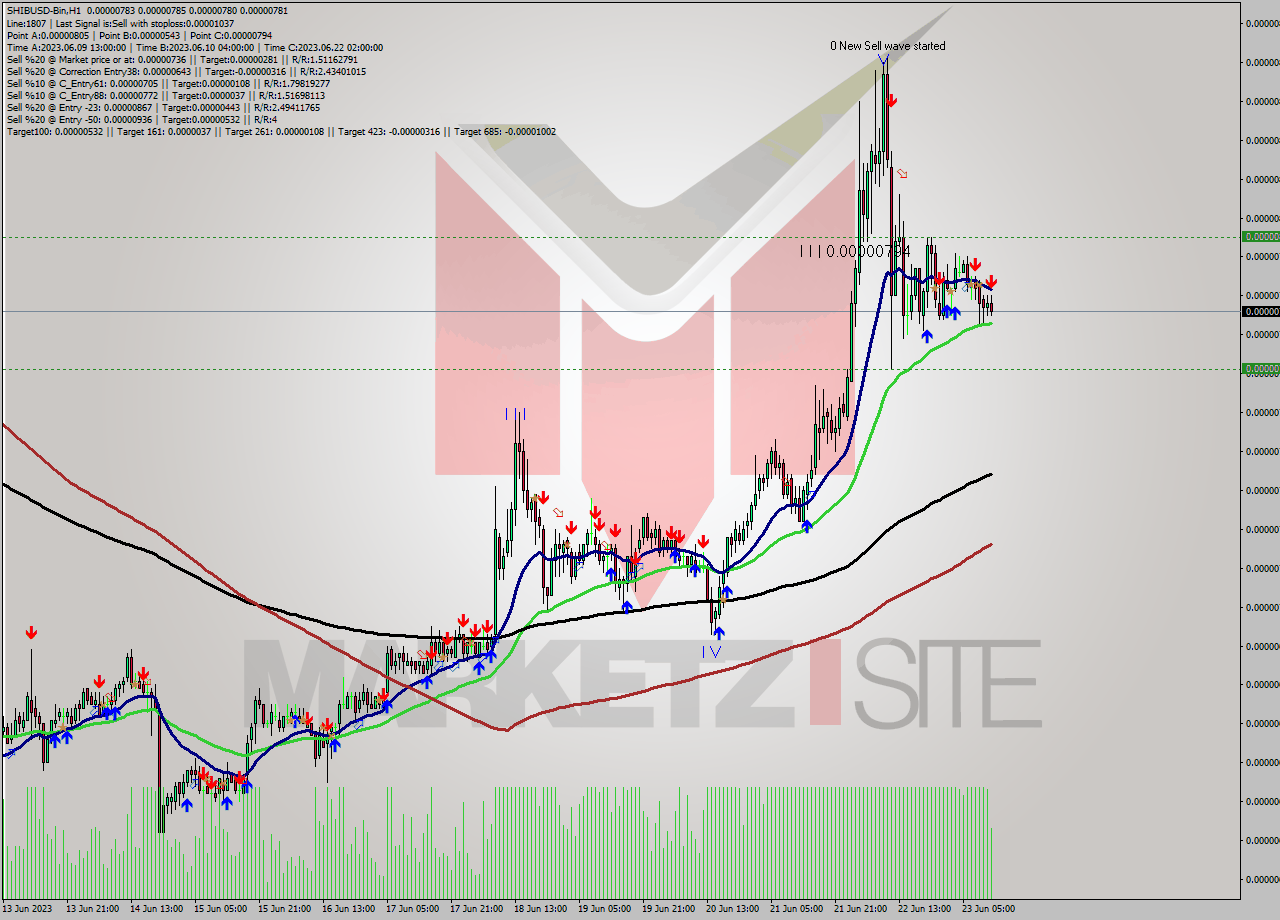Select the 'Sell %10 @ C_Entry88' line
Viewport: 1280px width, 920px height.
[164, 95]
